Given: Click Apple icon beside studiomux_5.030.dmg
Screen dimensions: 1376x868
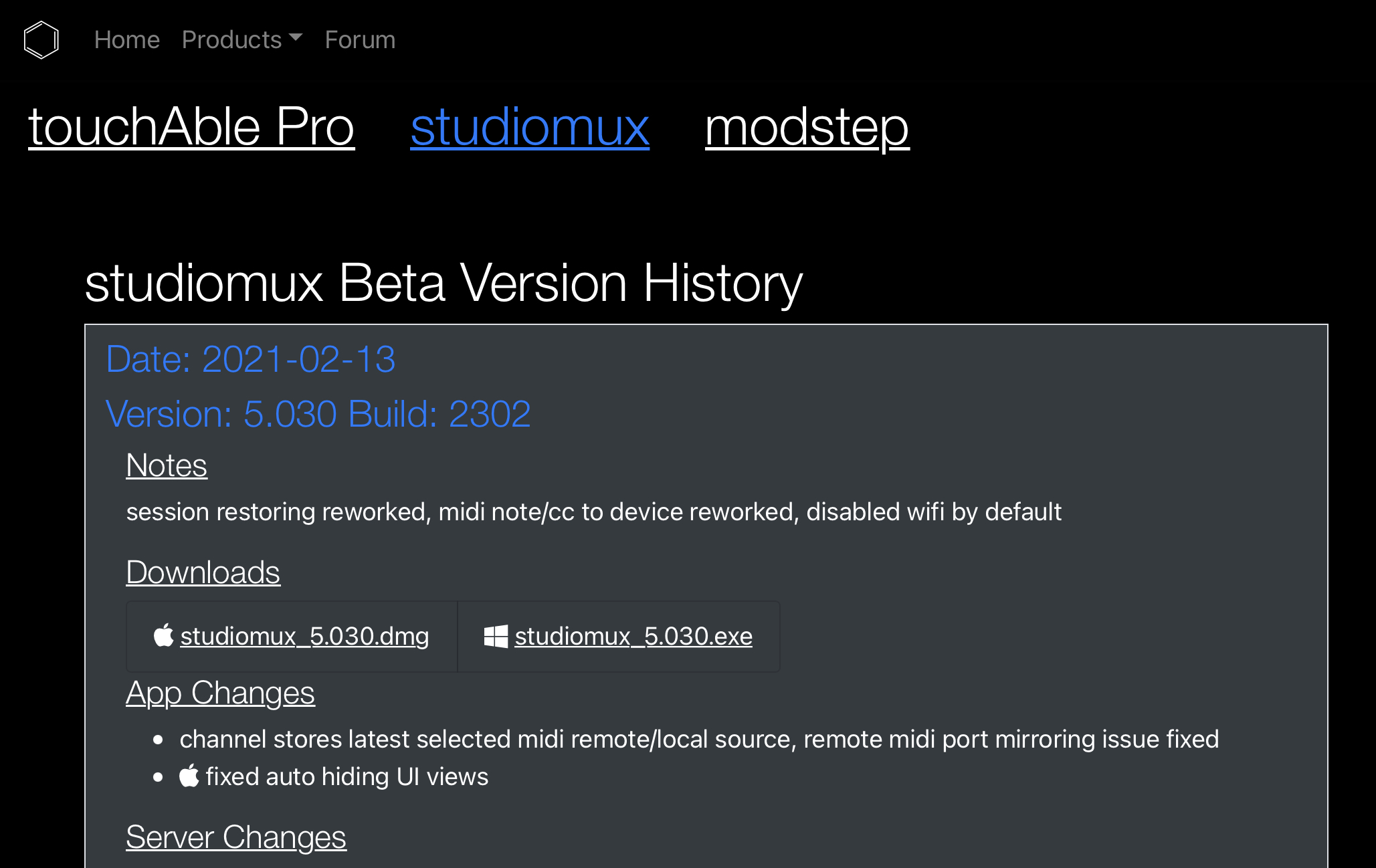Looking at the screenshot, I should [x=163, y=635].
